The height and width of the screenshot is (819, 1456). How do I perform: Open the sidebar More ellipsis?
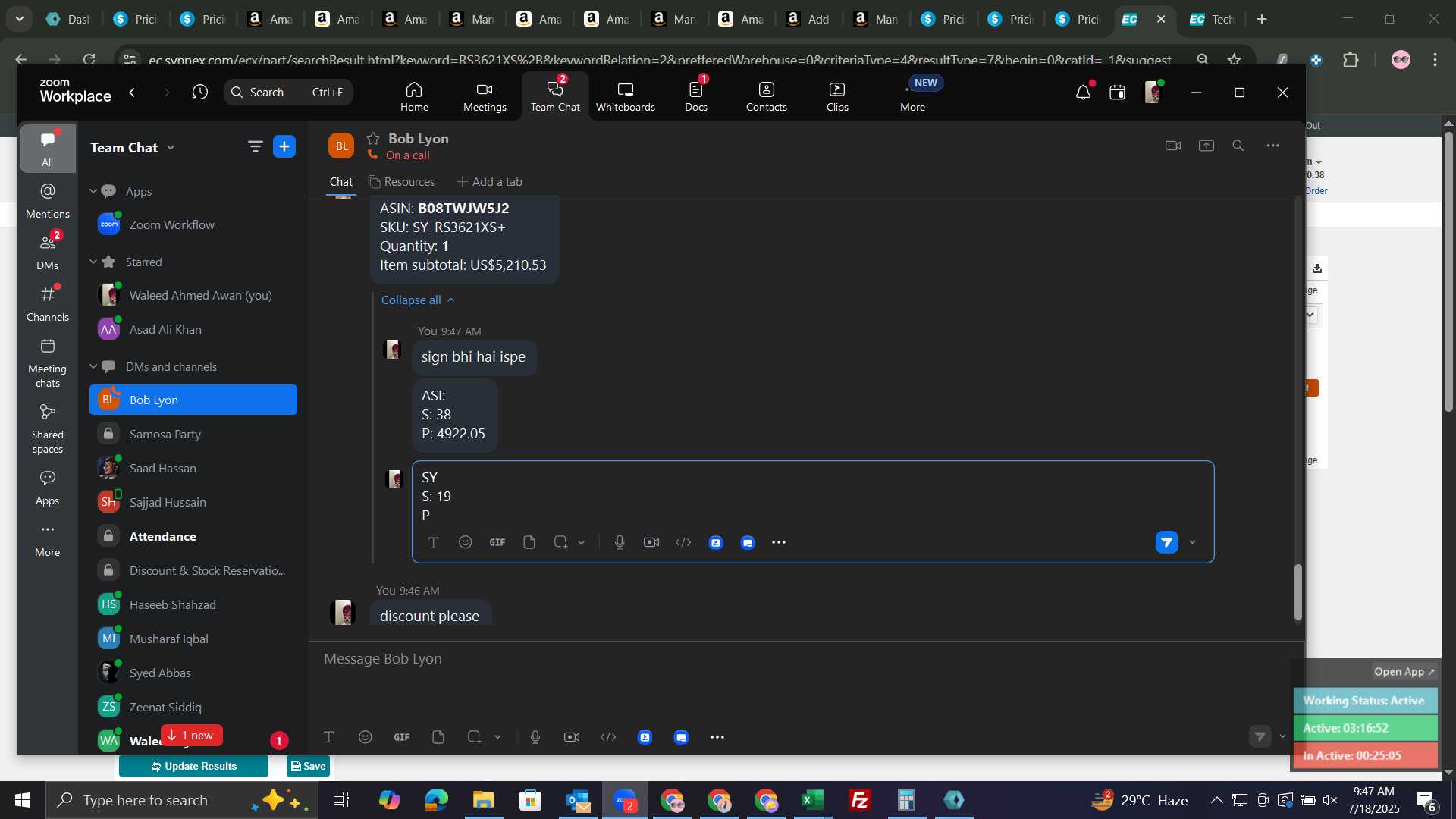[47, 538]
